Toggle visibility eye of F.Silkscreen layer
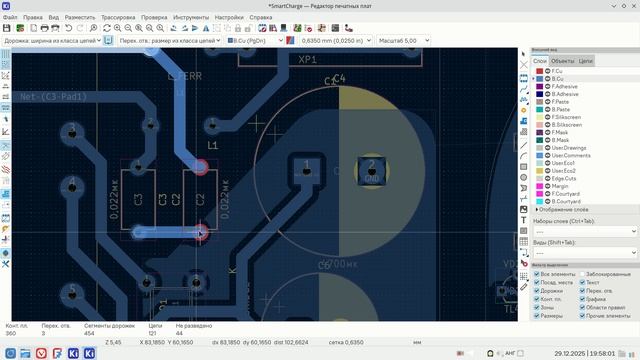Screen dimensions: 640x360 548,117
